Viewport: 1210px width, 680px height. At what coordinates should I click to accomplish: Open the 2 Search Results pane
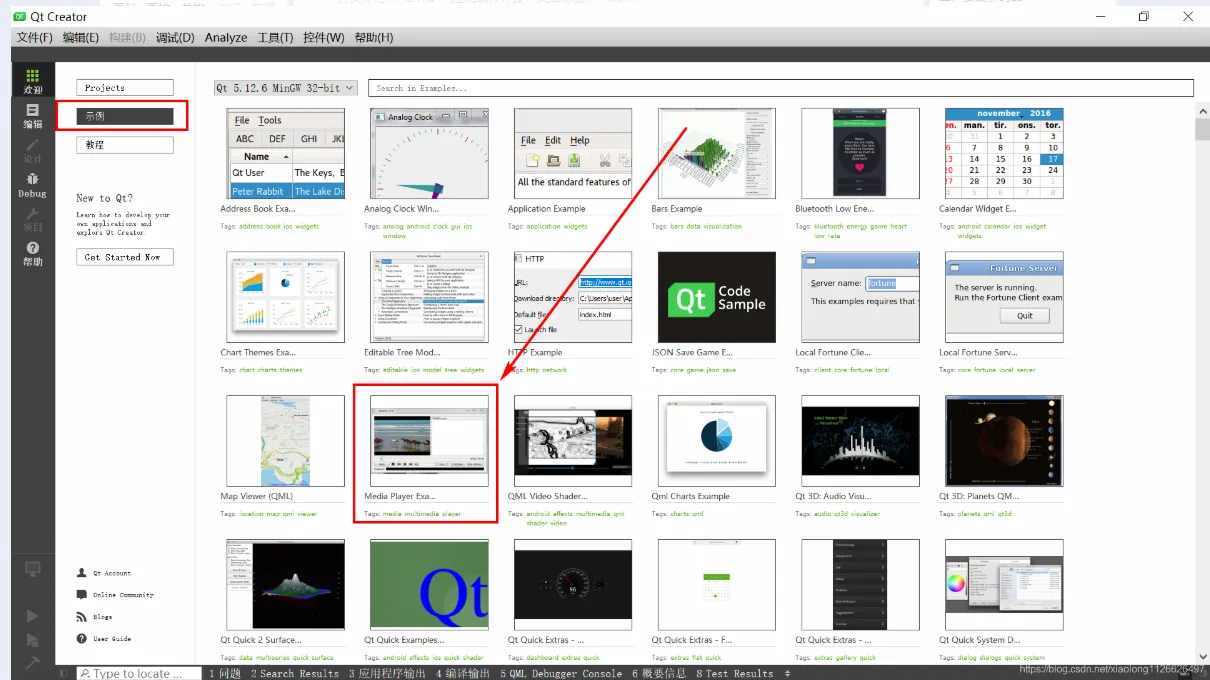coord(295,673)
